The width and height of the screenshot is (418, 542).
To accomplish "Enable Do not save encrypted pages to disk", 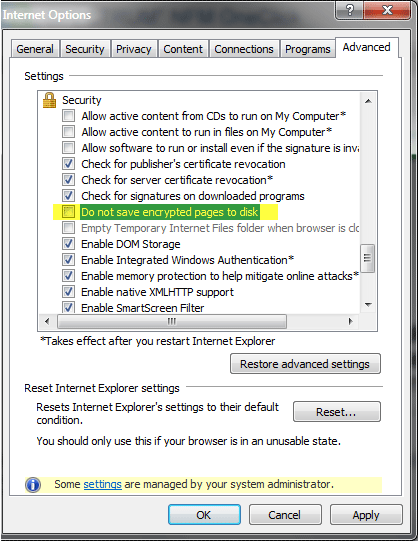I will coord(68,212).
